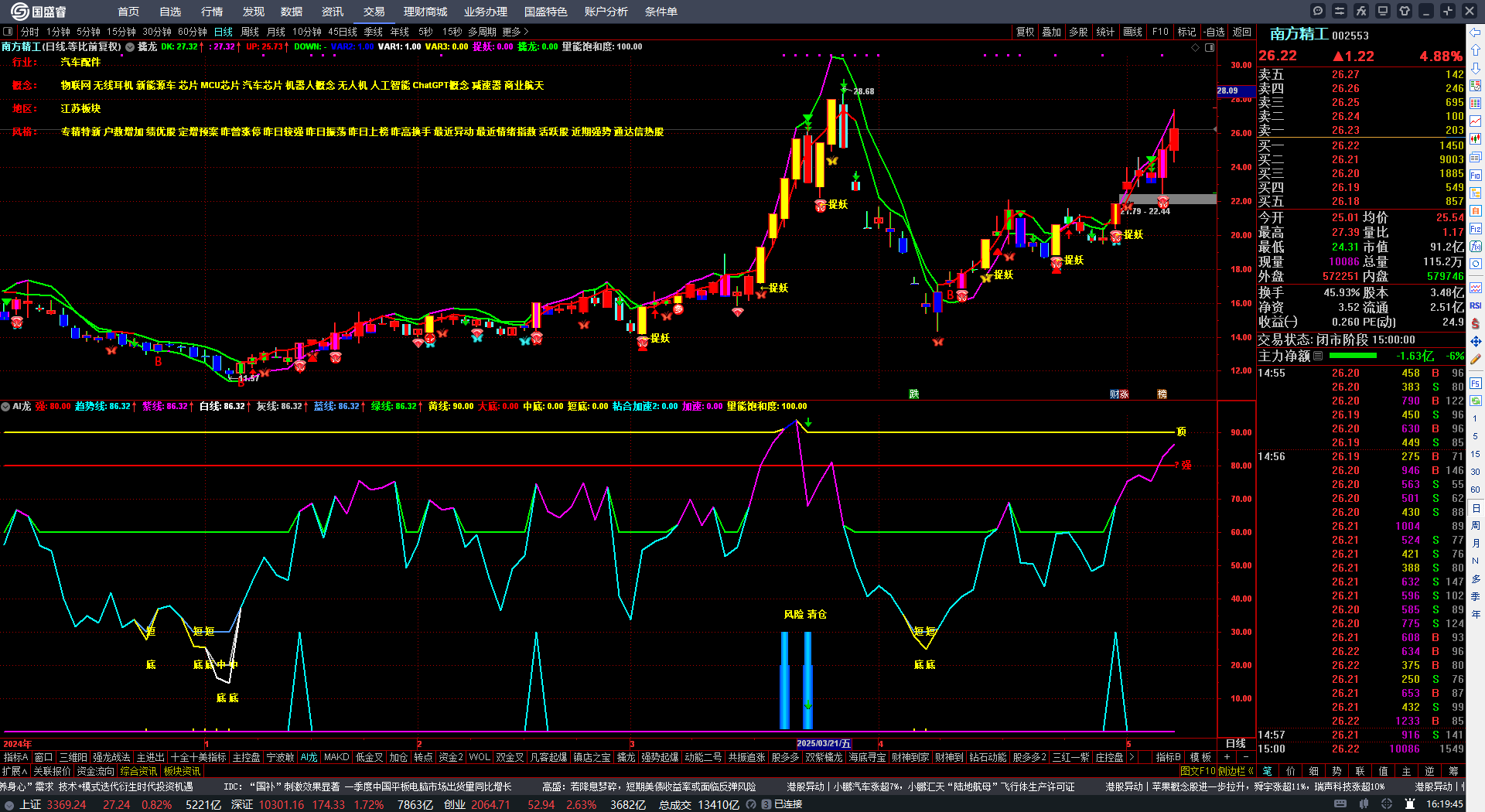This screenshot has height=812, width=1485.
Task: Open 多周期 multi-period selector
Action: pyautogui.click(x=482, y=32)
